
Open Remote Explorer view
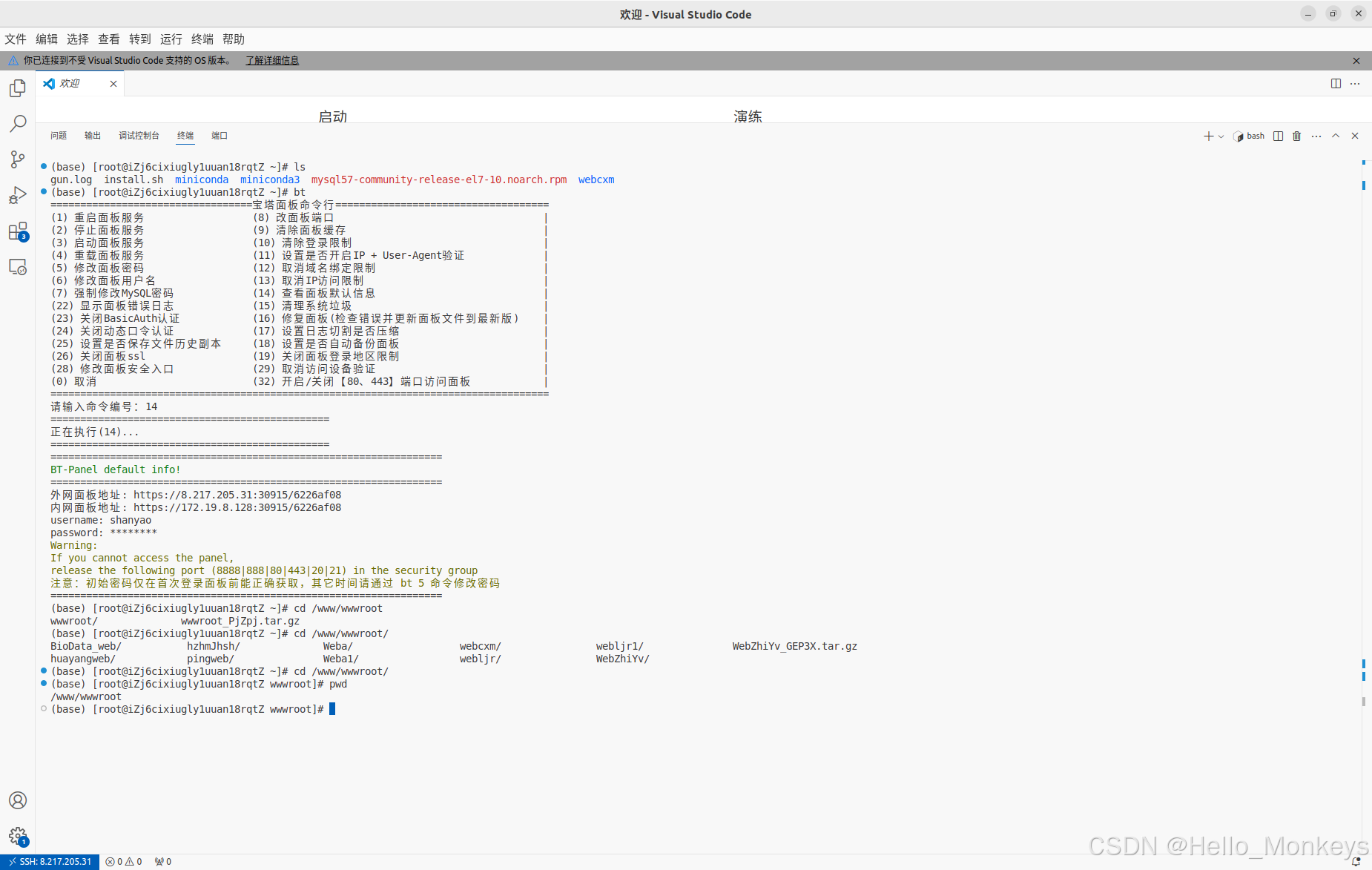(18, 266)
